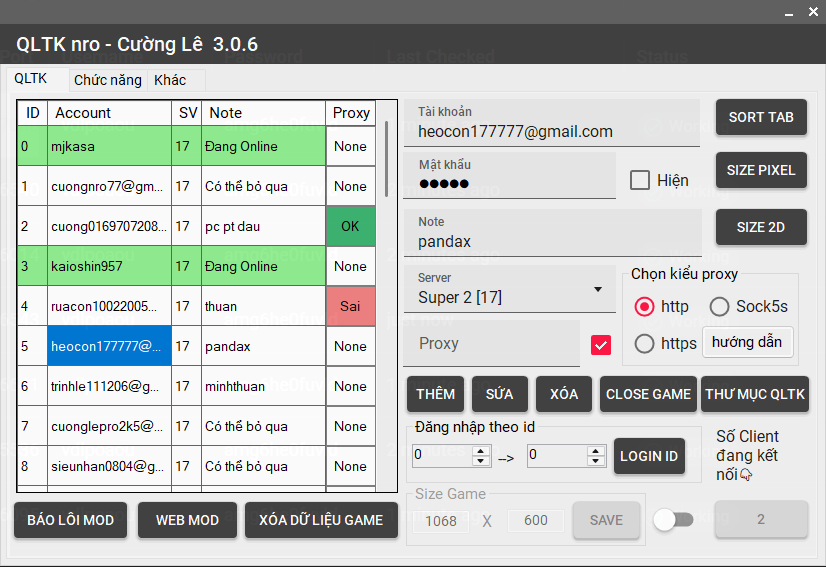
Task: Click the Account column header
Action: [x=110, y=113]
